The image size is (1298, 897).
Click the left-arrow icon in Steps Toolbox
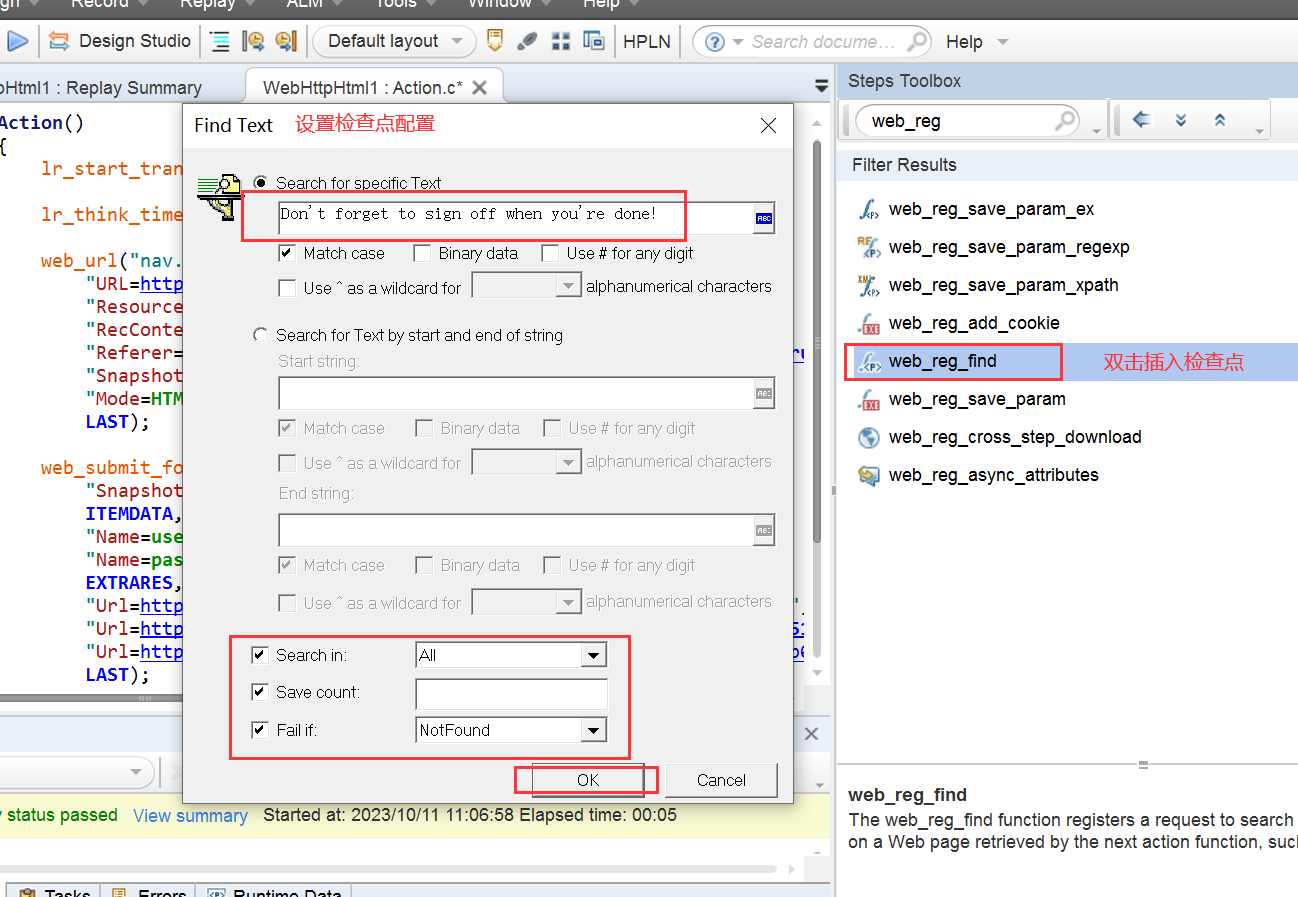tap(1141, 121)
